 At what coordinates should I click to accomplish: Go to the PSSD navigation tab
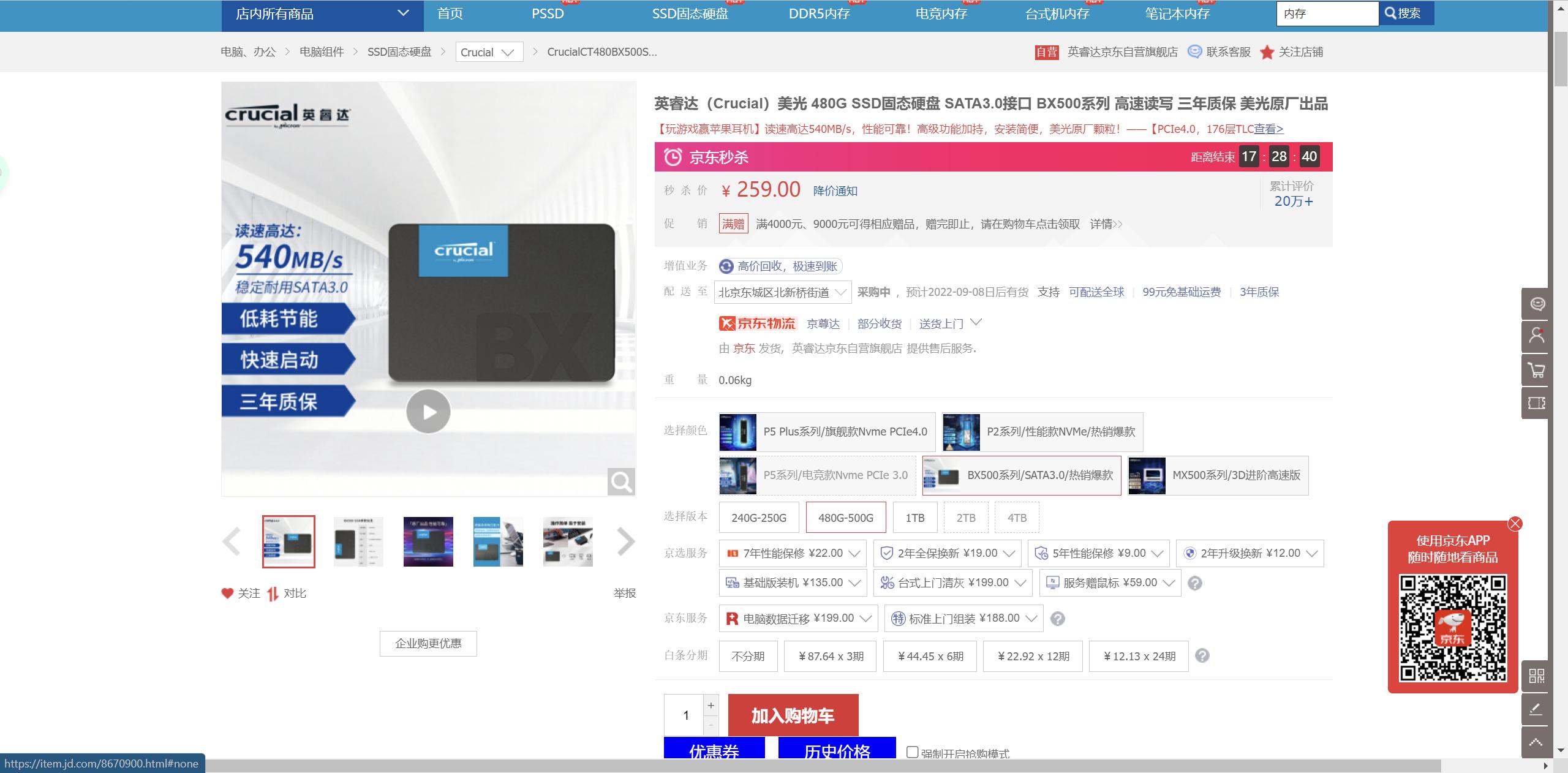(547, 13)
